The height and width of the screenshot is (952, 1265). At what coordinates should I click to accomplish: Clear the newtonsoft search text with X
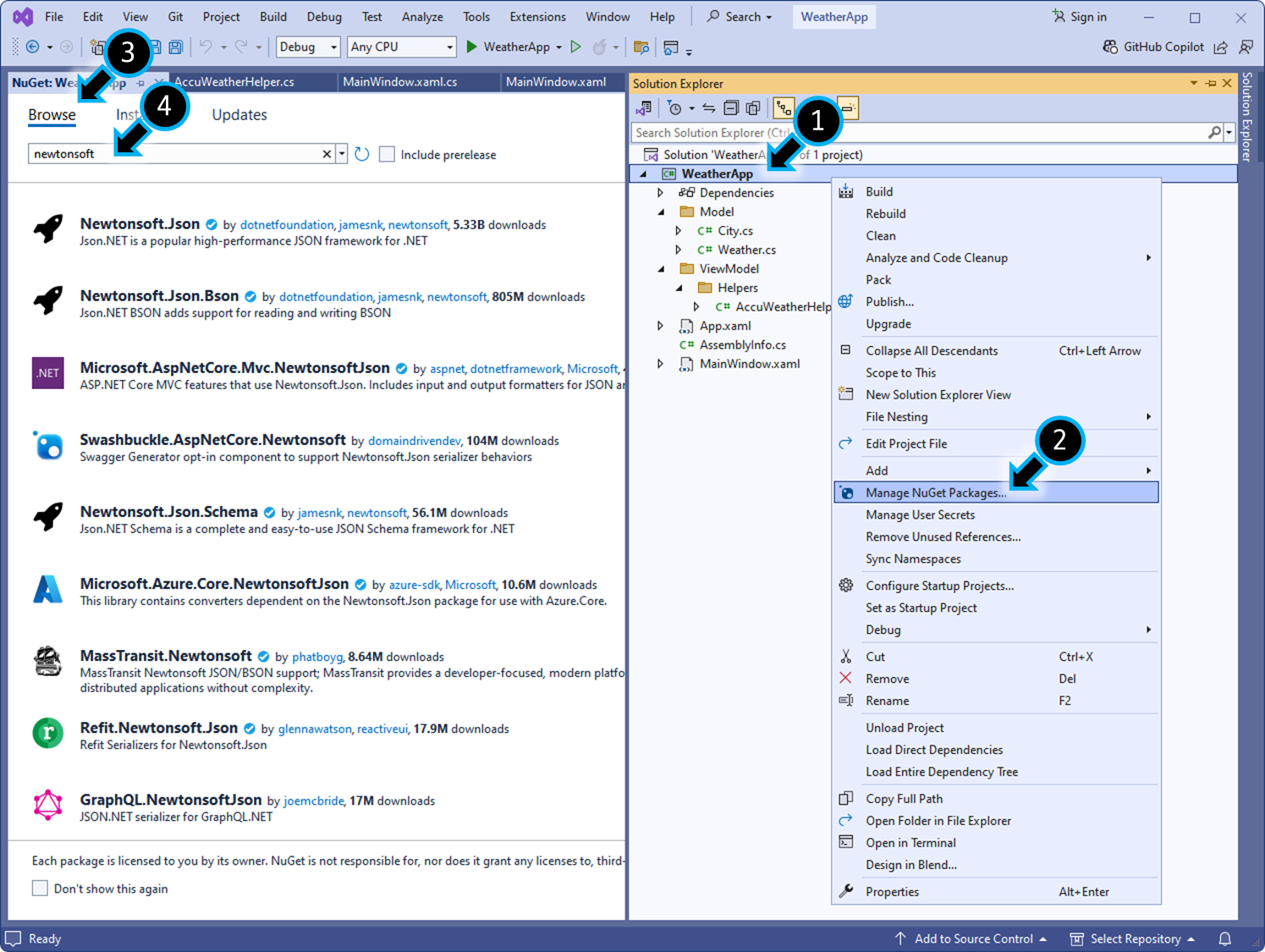click(327, 154)
